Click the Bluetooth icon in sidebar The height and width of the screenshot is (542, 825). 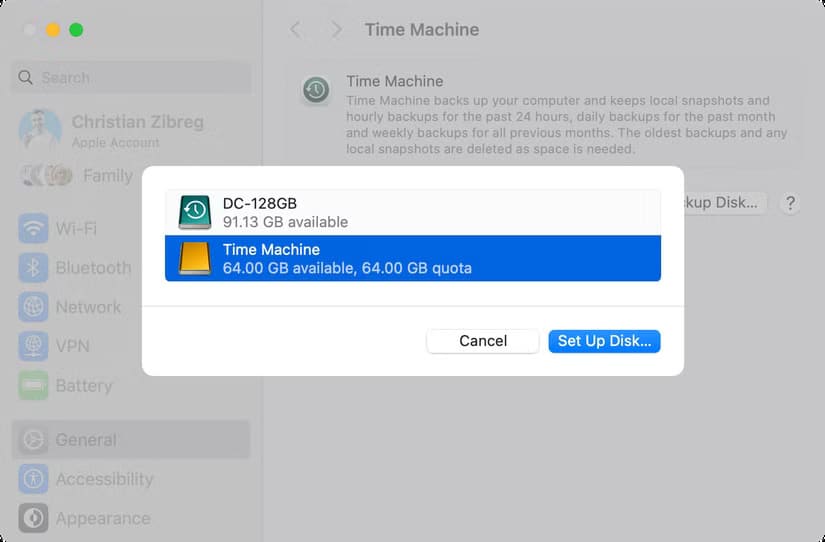point(34,268)
